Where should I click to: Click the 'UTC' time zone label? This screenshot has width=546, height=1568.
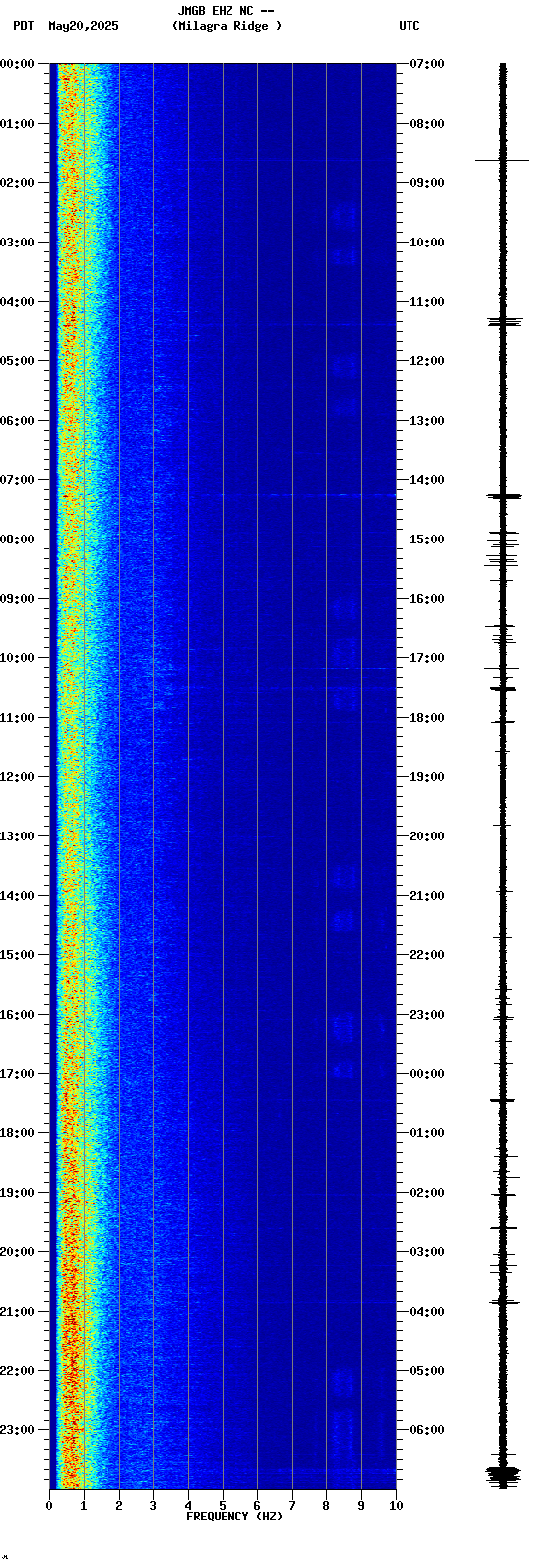point(409,26)
